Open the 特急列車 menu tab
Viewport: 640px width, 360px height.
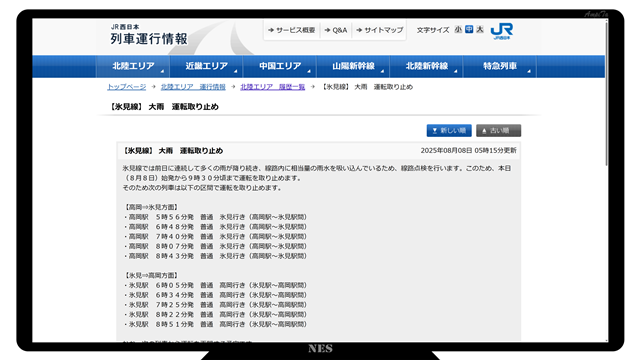tap(500, 66)
